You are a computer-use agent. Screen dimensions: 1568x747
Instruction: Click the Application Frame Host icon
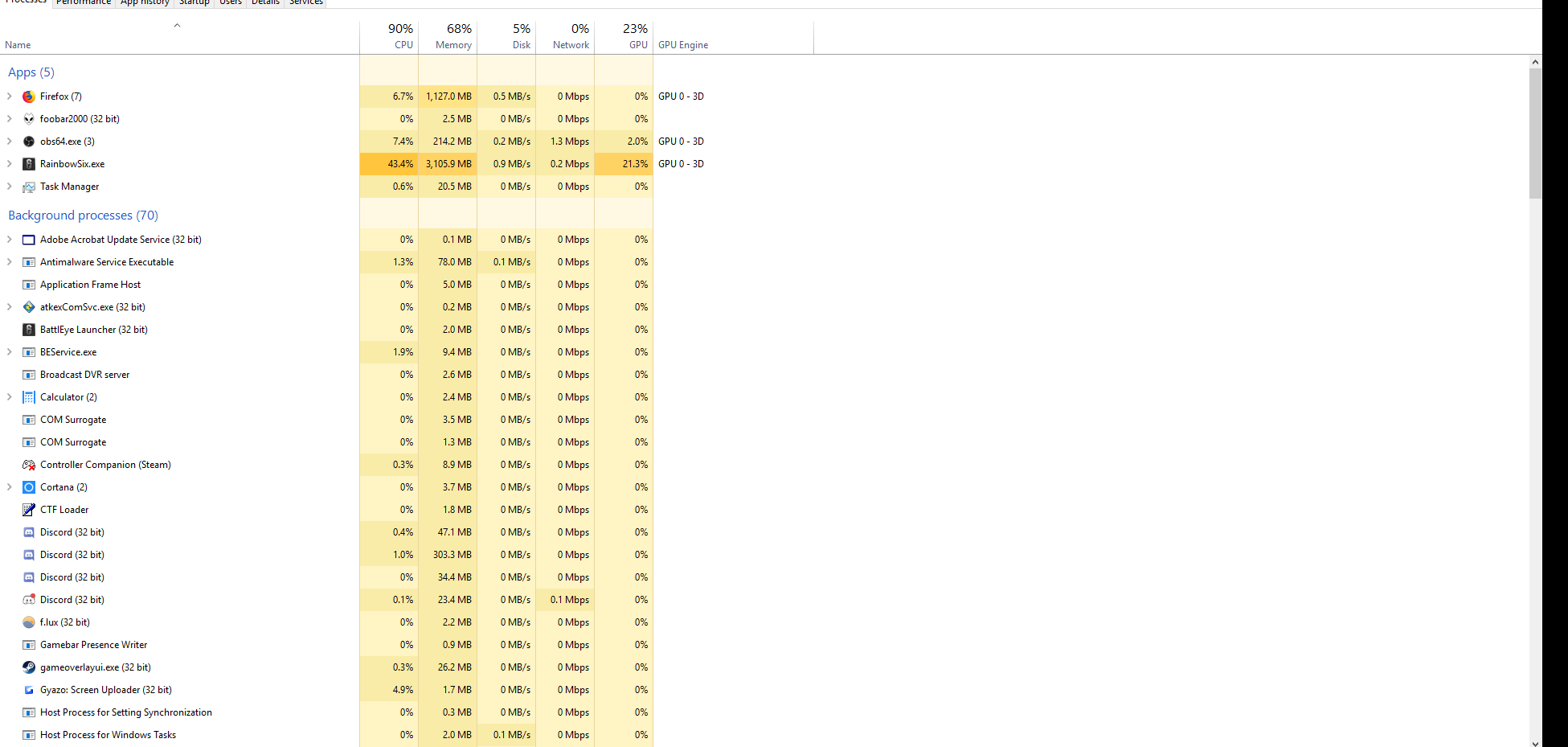pyautogui.click(x=29, y=285)
